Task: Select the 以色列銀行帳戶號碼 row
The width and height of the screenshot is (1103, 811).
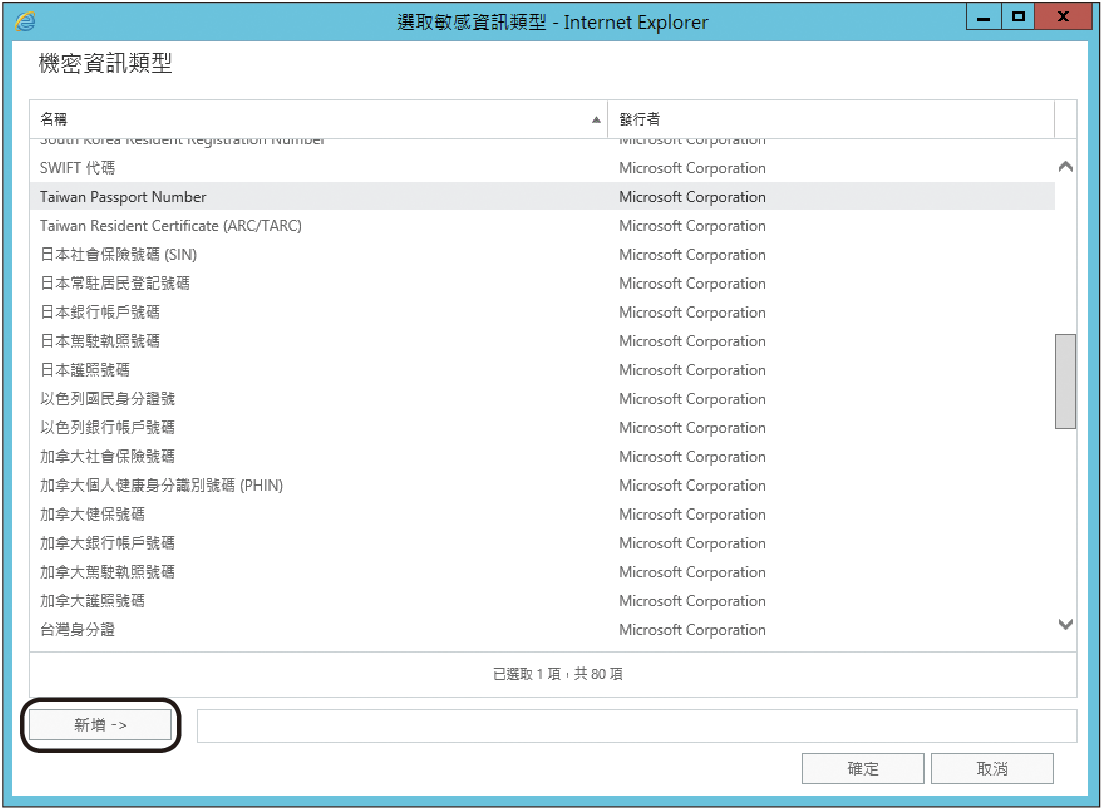Action: (542, 428)
